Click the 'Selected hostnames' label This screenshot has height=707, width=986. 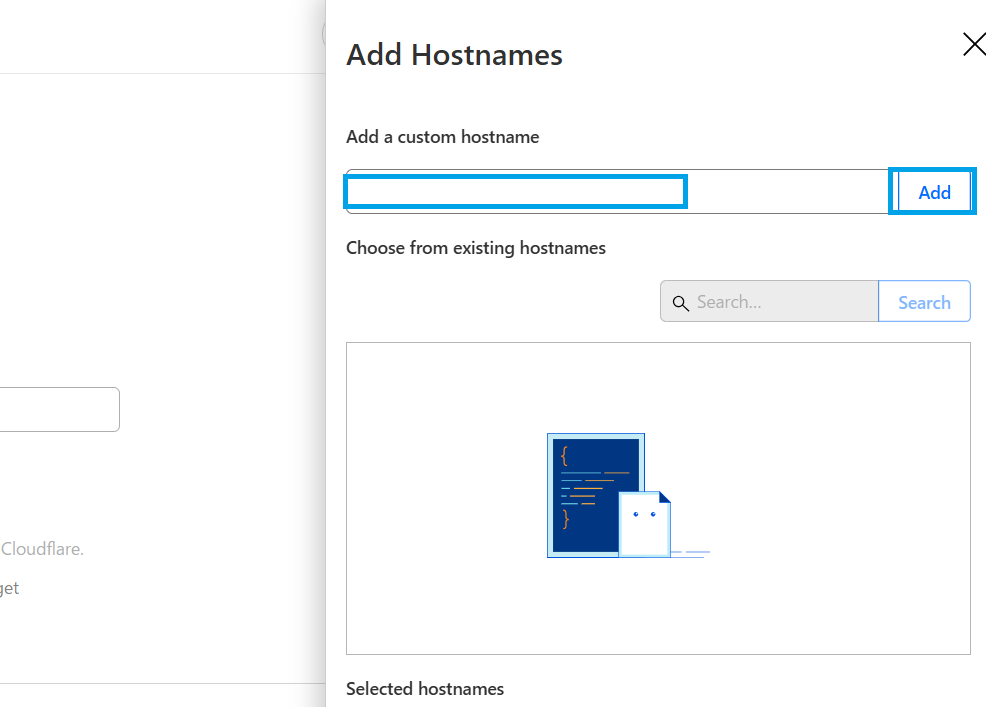424,688
